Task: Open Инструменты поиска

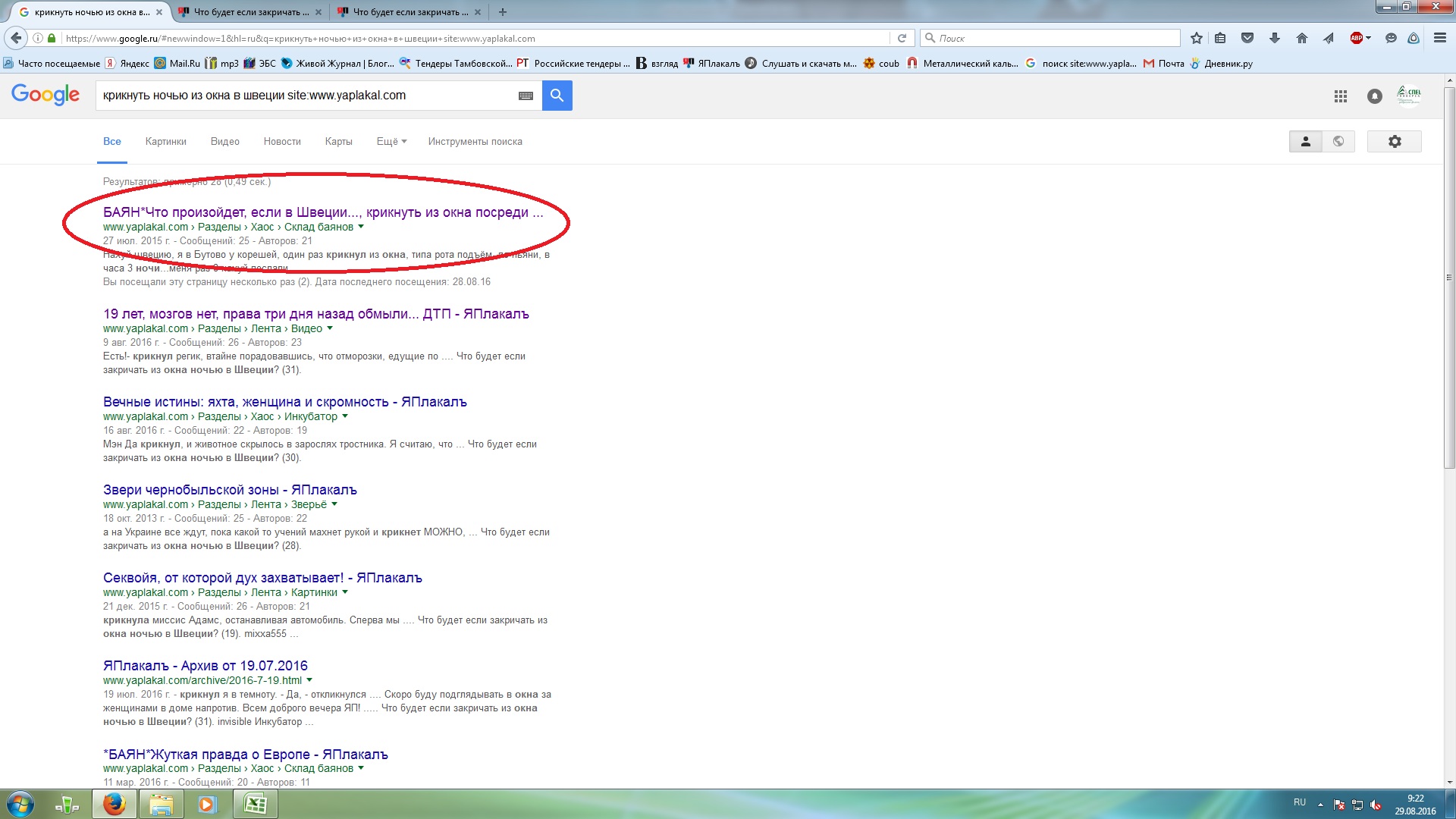Action: [x=475, y=142]
